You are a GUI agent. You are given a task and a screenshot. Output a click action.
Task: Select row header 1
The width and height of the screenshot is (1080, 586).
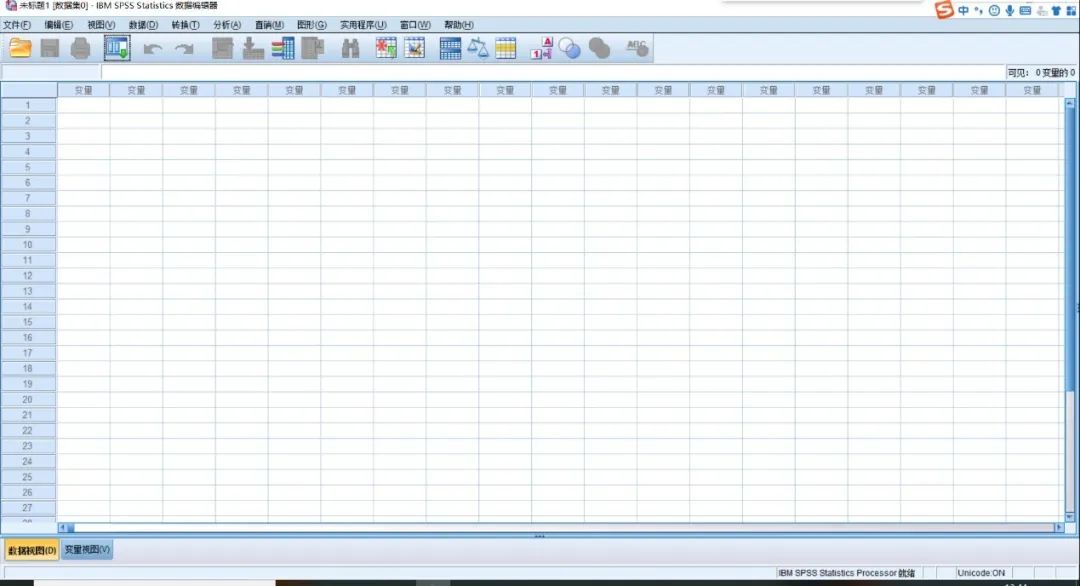point(28,105)
